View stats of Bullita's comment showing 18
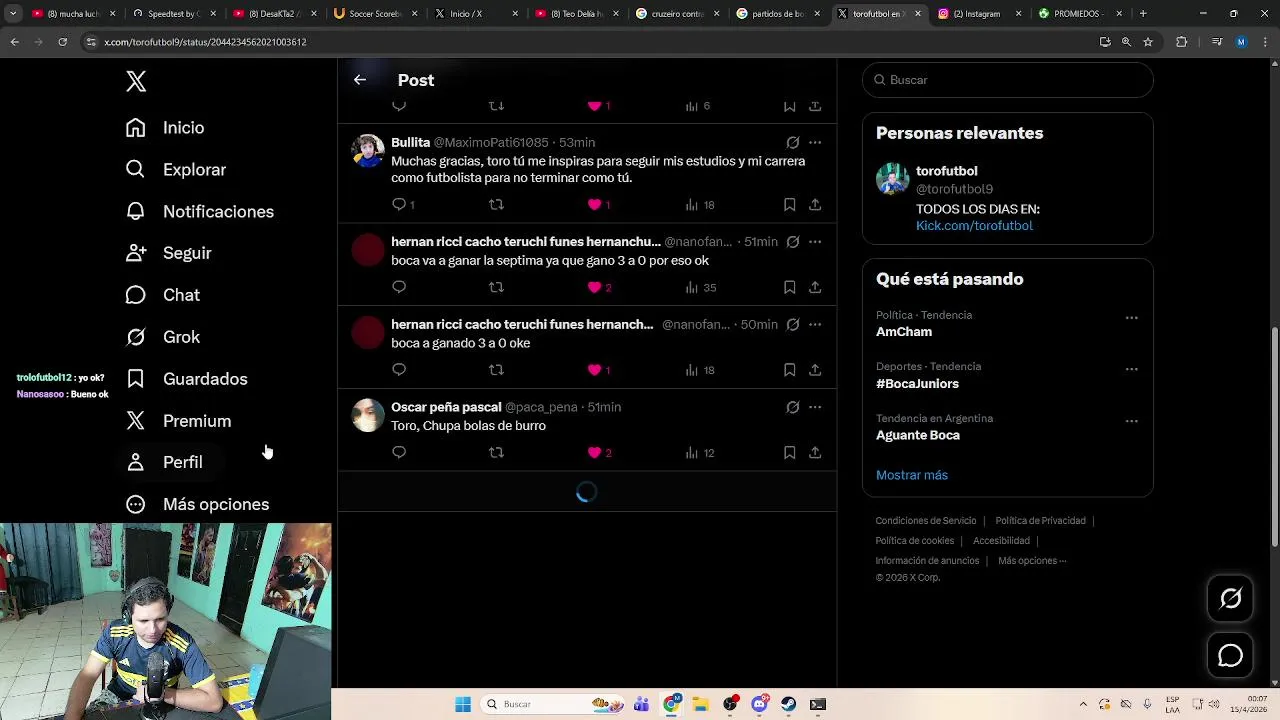Screen dimensions: 1280x720 coord(700,205)
